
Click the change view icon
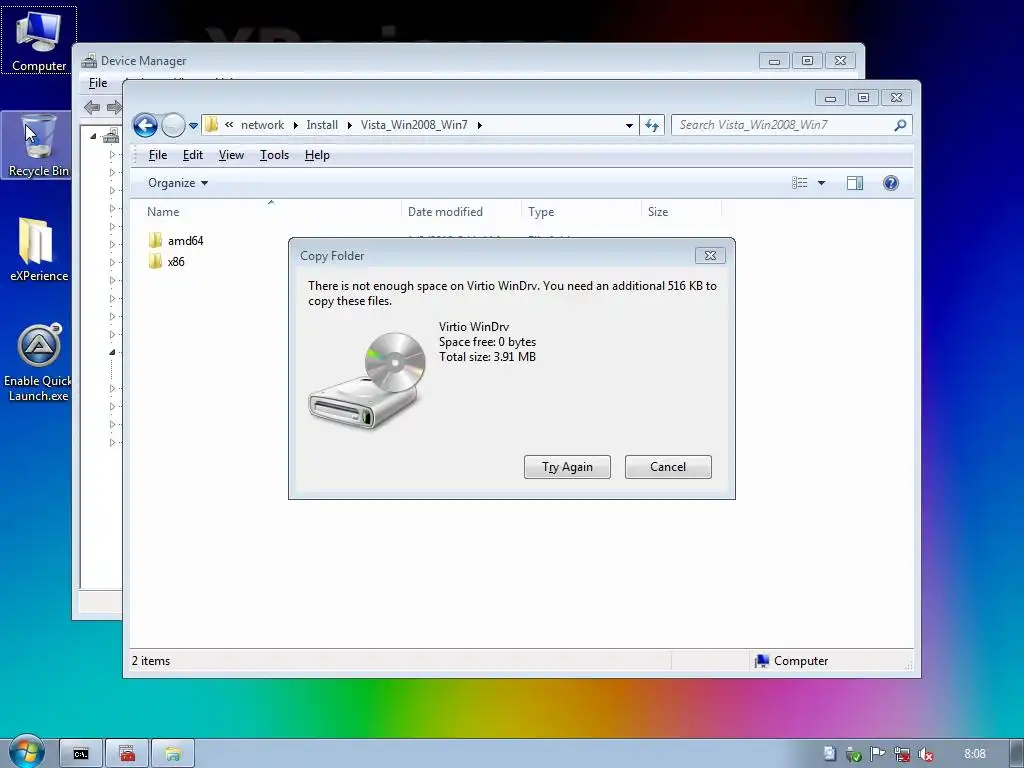[800, 183]
